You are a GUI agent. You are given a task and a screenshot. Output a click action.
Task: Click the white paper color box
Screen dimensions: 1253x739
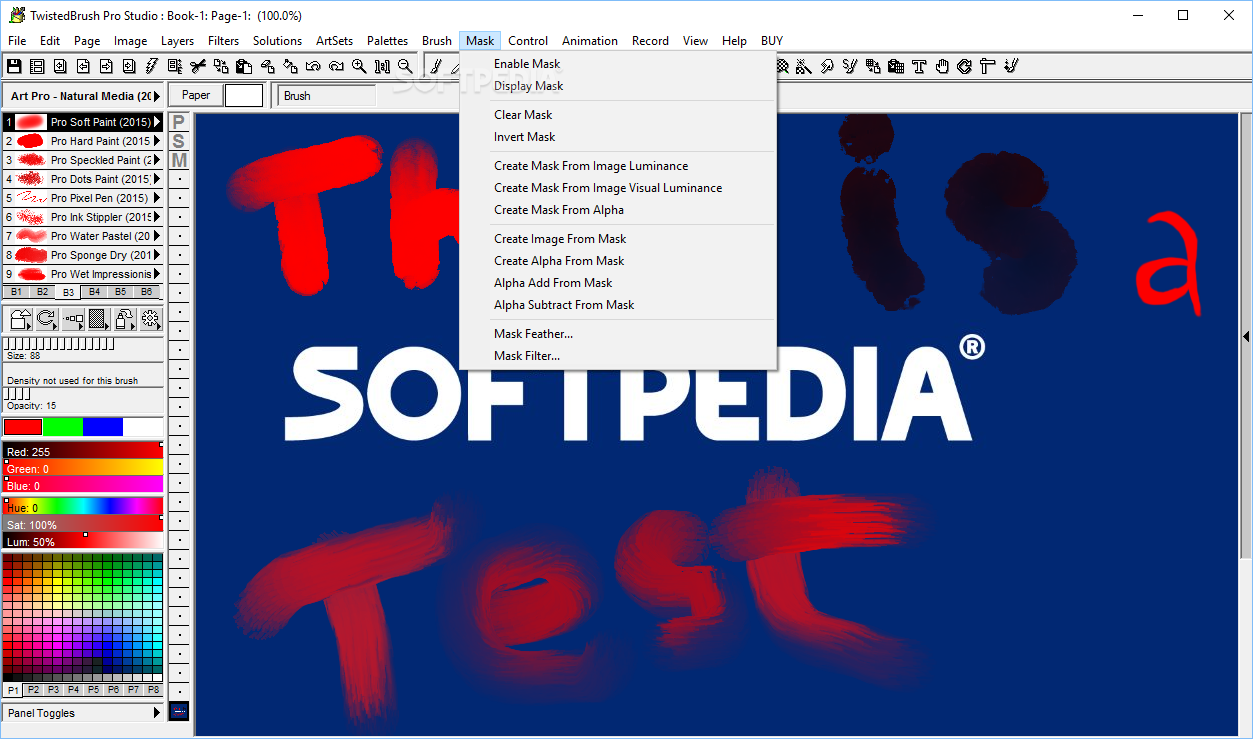[x=243, y=96]
